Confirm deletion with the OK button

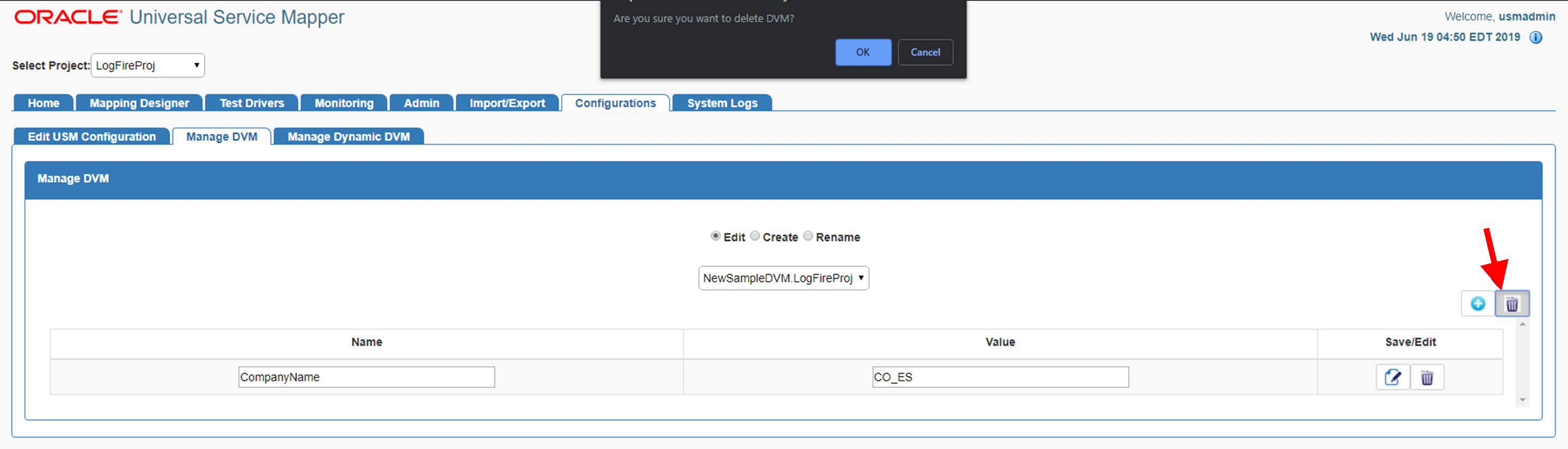tap(862, 53)
